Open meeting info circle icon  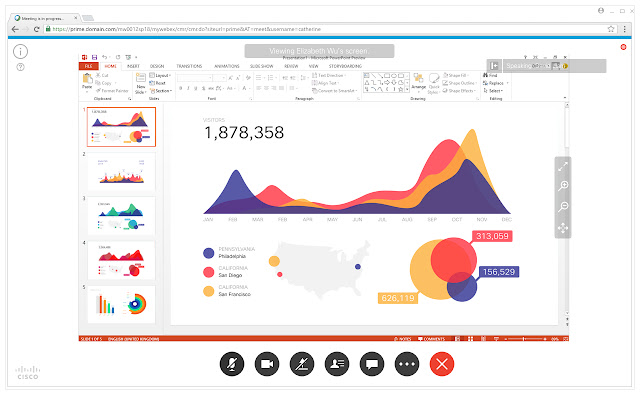click(x=20, y=52)
